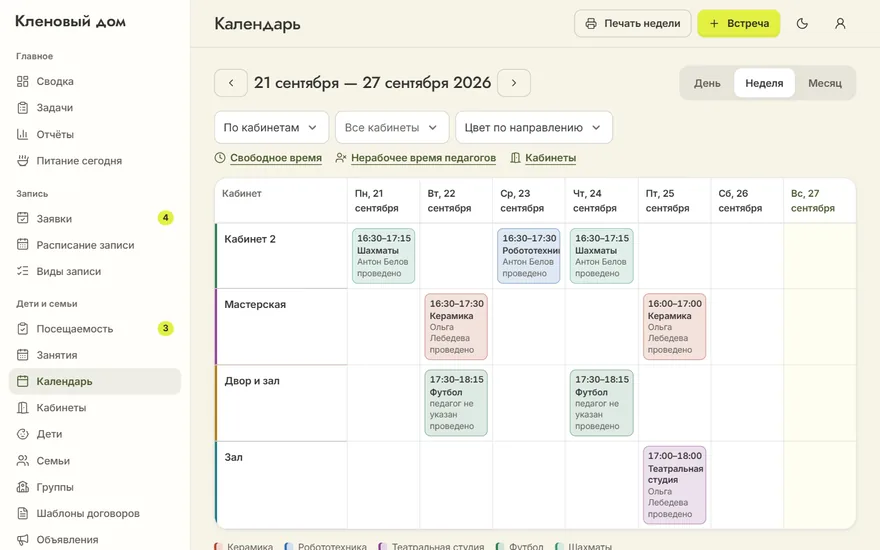Open Нерабочее время педагогов link
880x550 pixels.
424,158
